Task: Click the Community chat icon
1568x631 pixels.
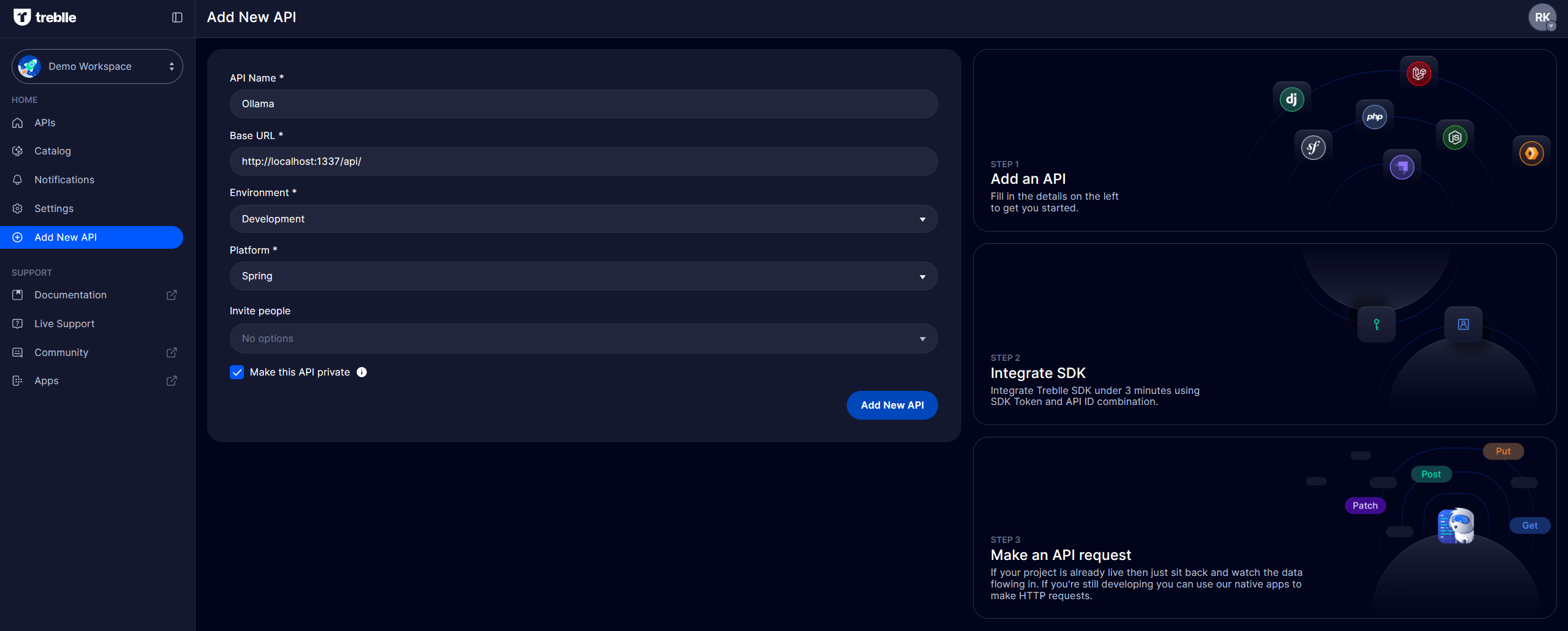Action: click(18, 353)
